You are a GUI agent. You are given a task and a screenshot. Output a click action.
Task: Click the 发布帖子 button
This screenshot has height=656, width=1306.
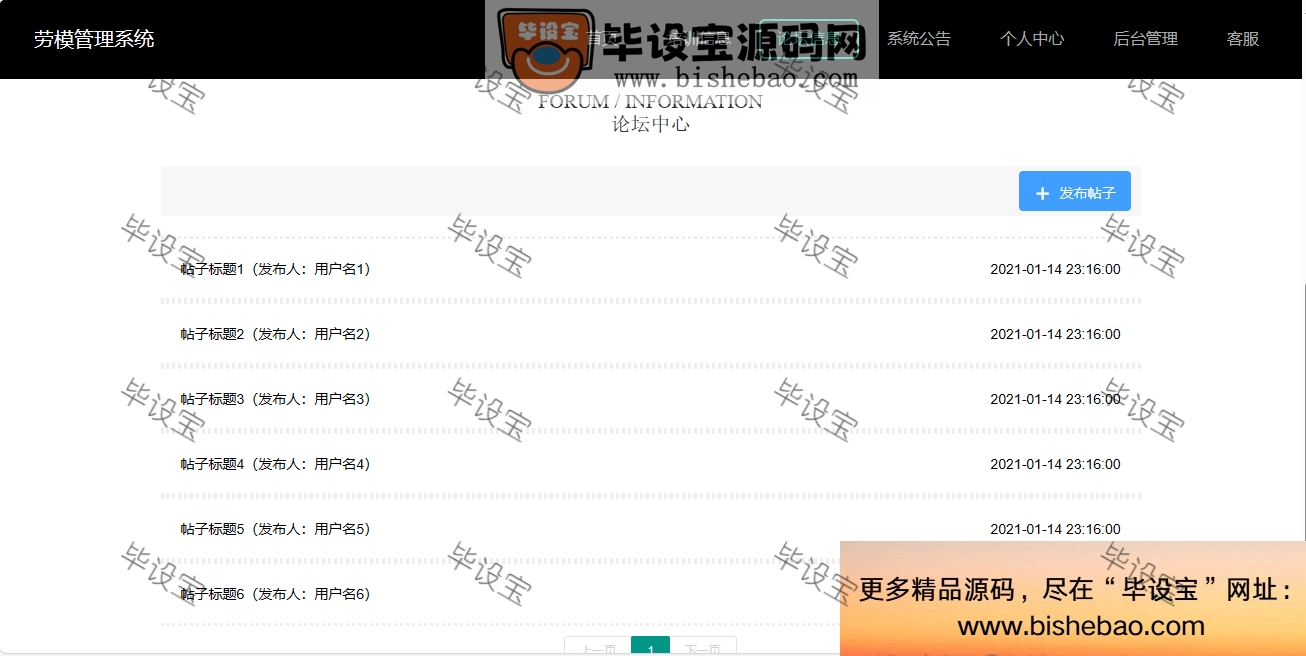1075,191
